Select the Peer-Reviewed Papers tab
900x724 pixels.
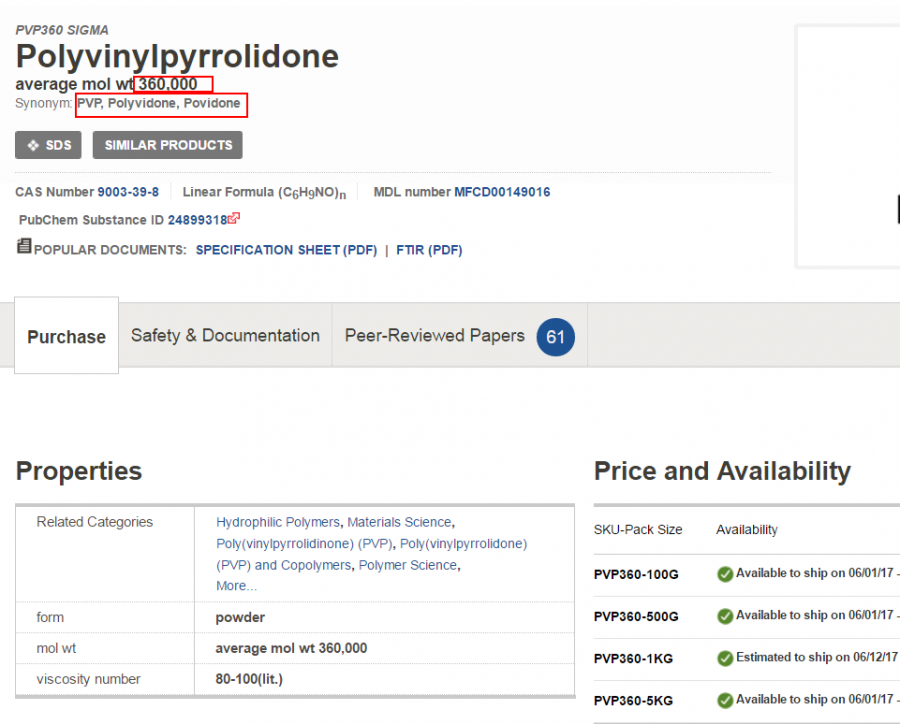pyautogui.click(x=434, y=336)
